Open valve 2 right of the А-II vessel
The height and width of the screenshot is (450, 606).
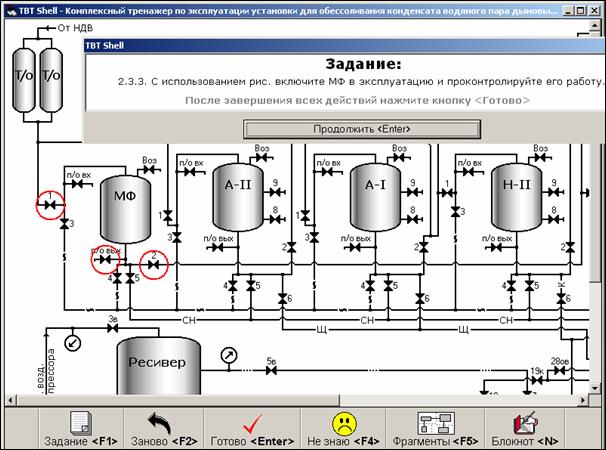(x=291, y=247)
